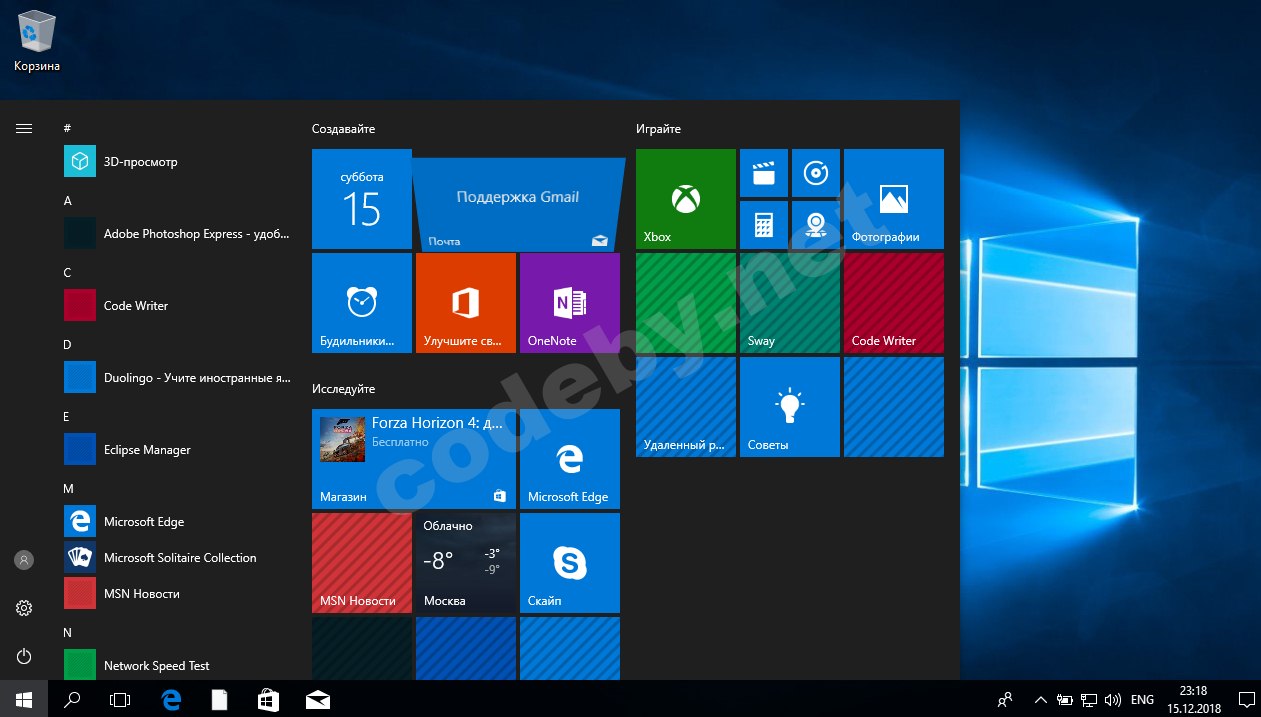The width and height of the screenshot is (1261, 717).
Task: Open the Forza Horizon 4 store tile
Action: (x=413, y=458)
